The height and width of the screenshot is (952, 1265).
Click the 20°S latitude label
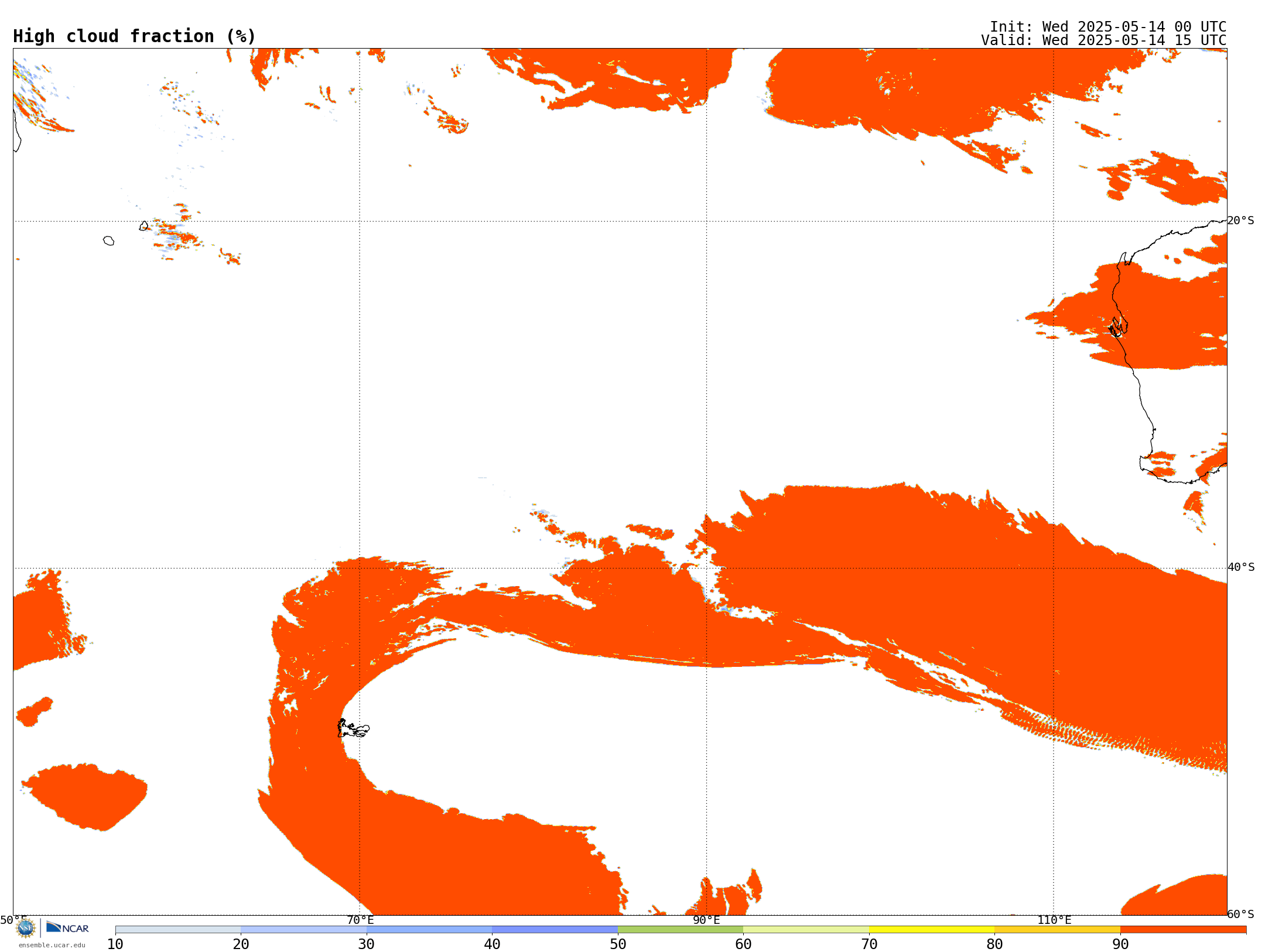tap(1241, 221)
